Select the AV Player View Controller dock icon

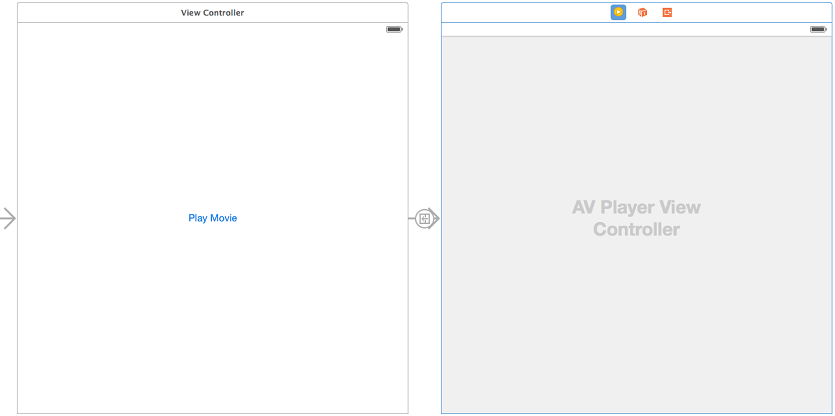[618, 12]
